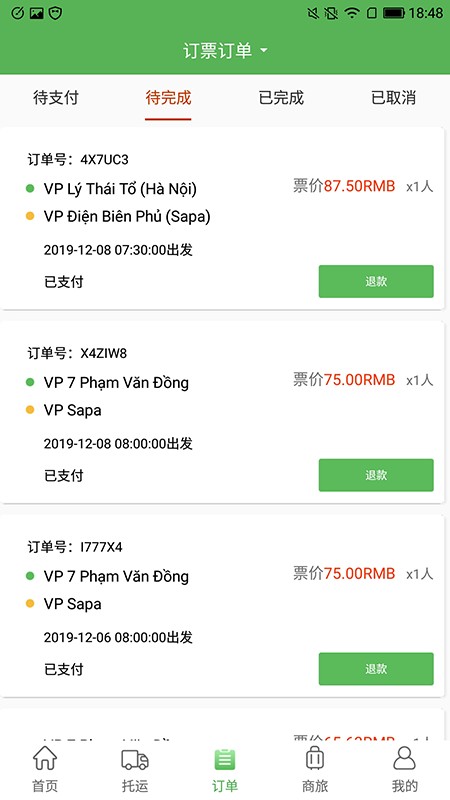Switch to the 已完成 tab

281,97
